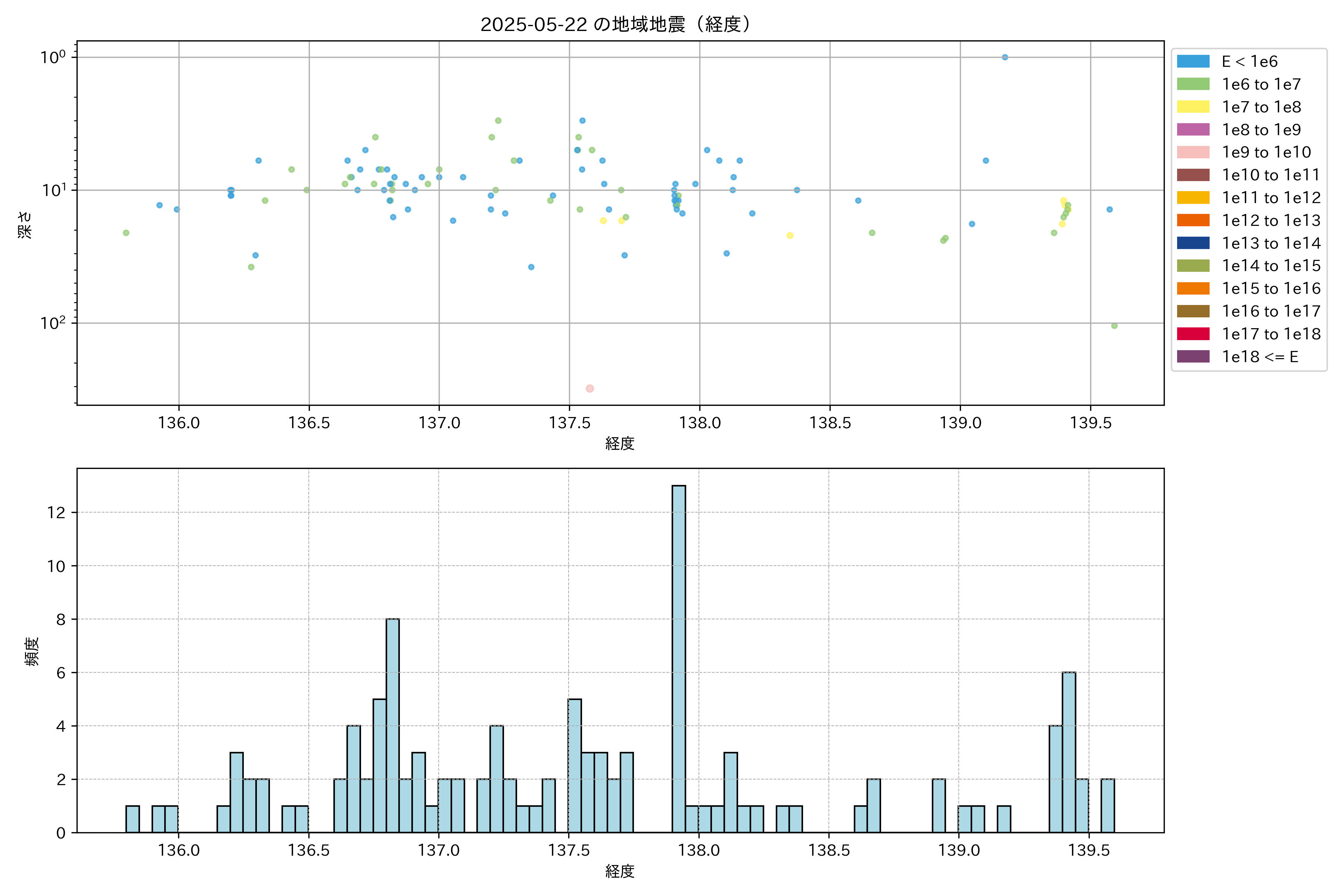The width and height of the screenshot is (1344, 896).
Task: Click the 1e11 to 1e12 legend label
Action: (1271, 198)
